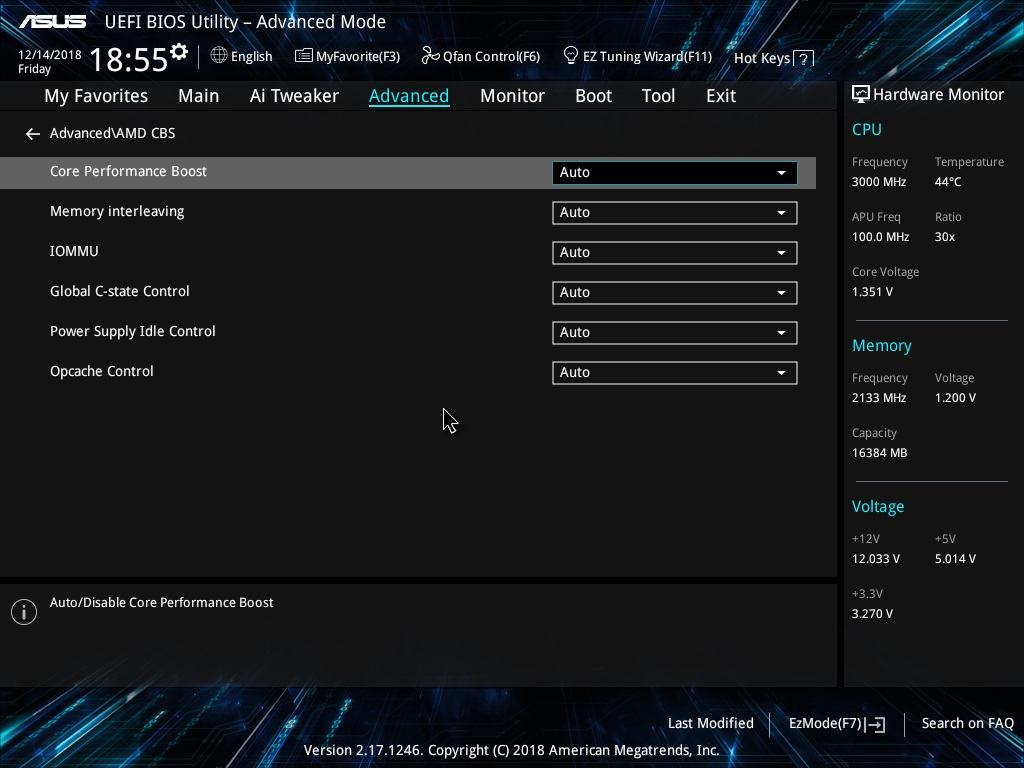
Task: Go to the Boot tab
Action: coord(593,96)
